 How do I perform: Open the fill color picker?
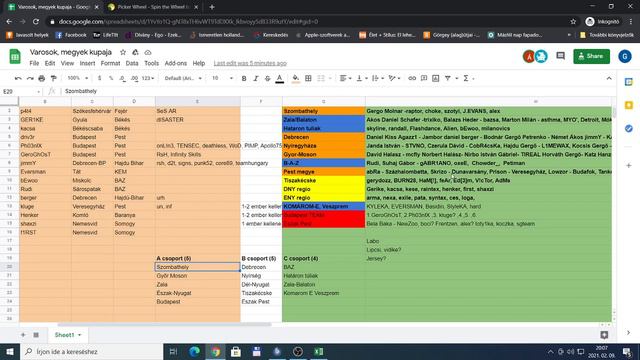[296, 78]
